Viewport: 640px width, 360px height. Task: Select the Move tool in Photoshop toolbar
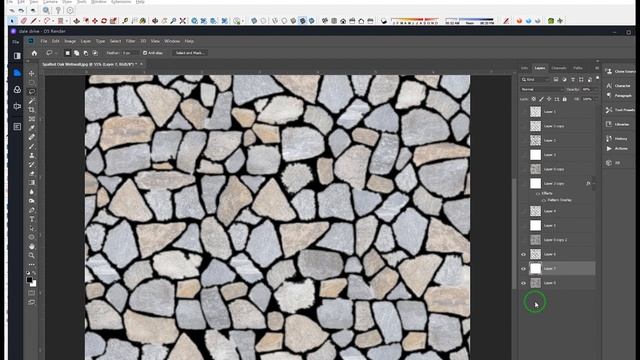[31, 73]
